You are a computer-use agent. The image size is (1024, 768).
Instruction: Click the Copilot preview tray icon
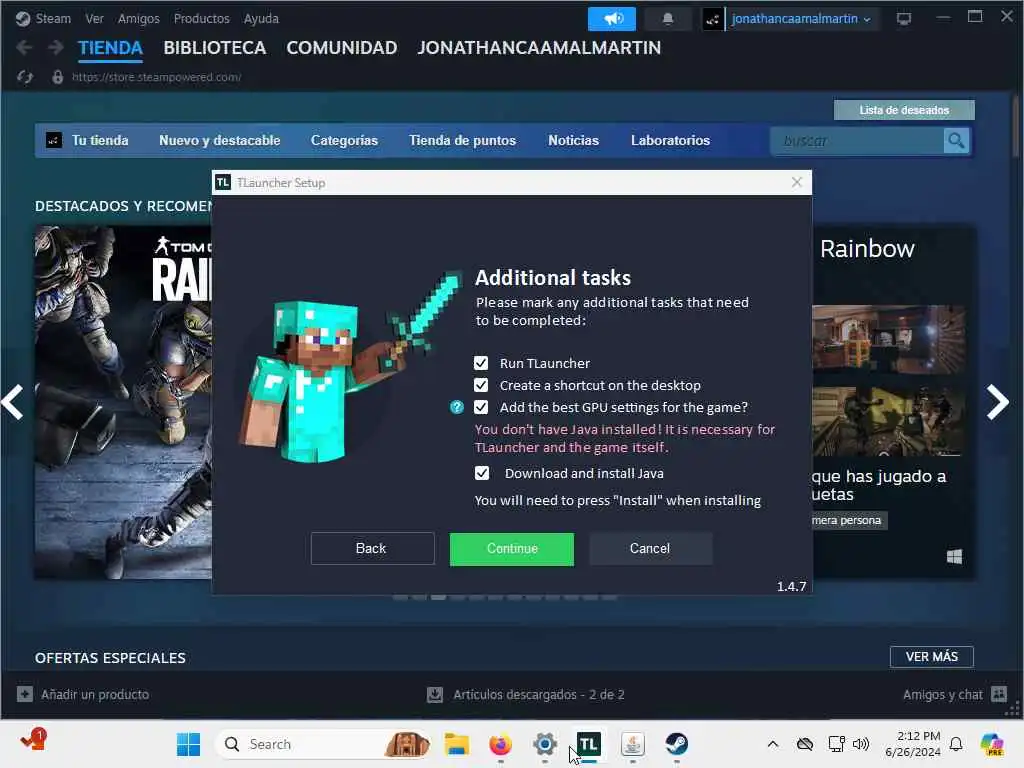(x=992, y=744)
